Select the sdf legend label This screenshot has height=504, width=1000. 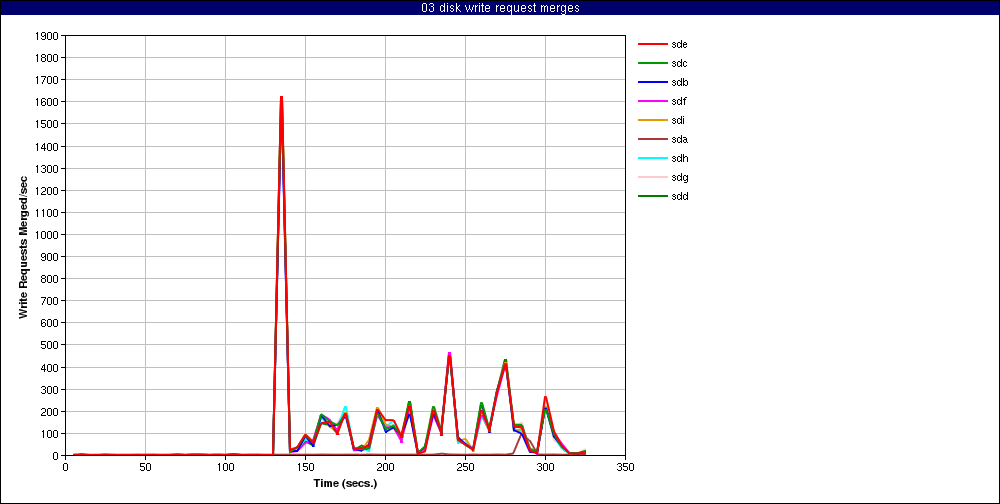(679, 101)
